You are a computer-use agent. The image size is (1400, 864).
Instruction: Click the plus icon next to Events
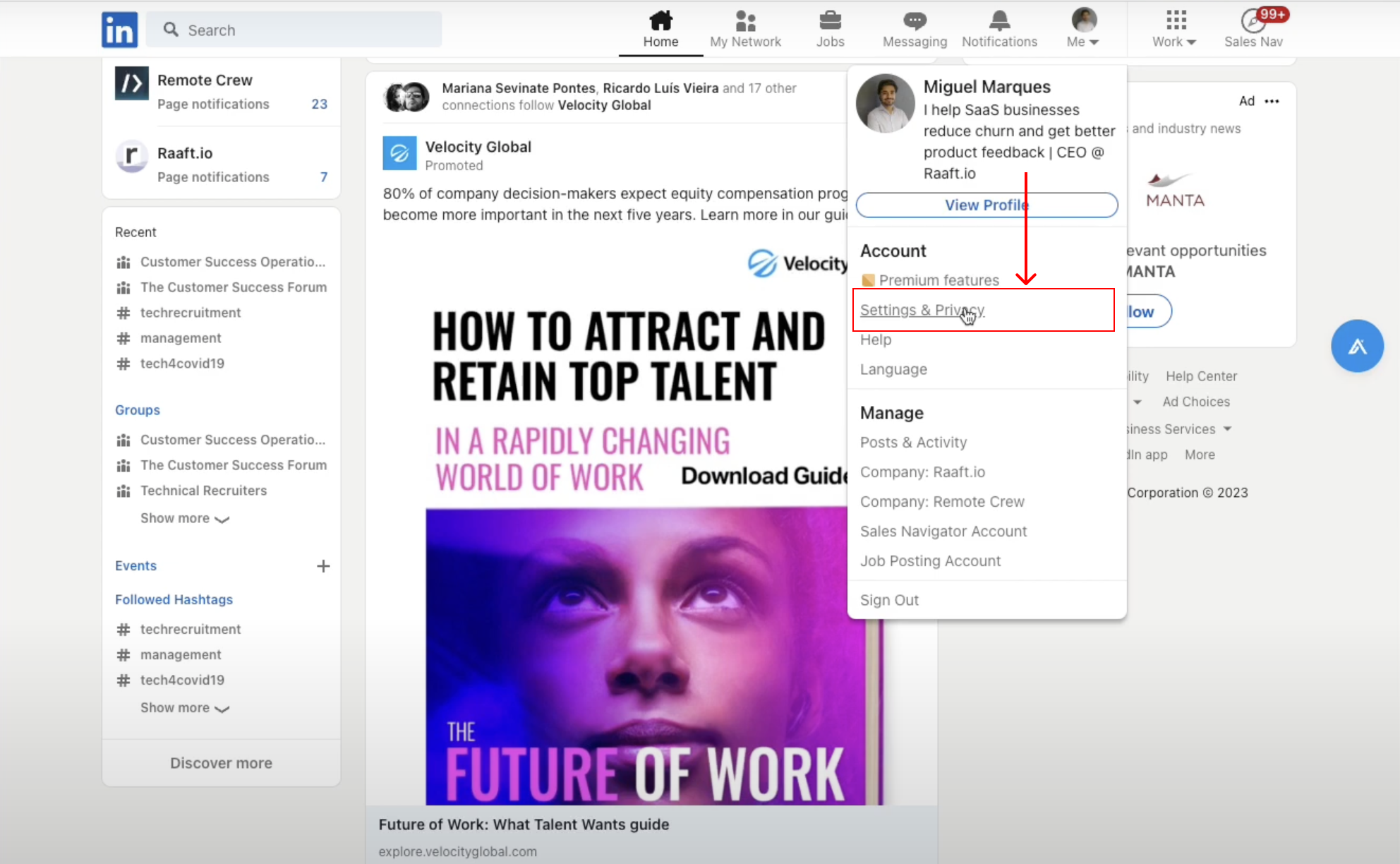coord(323,566)
